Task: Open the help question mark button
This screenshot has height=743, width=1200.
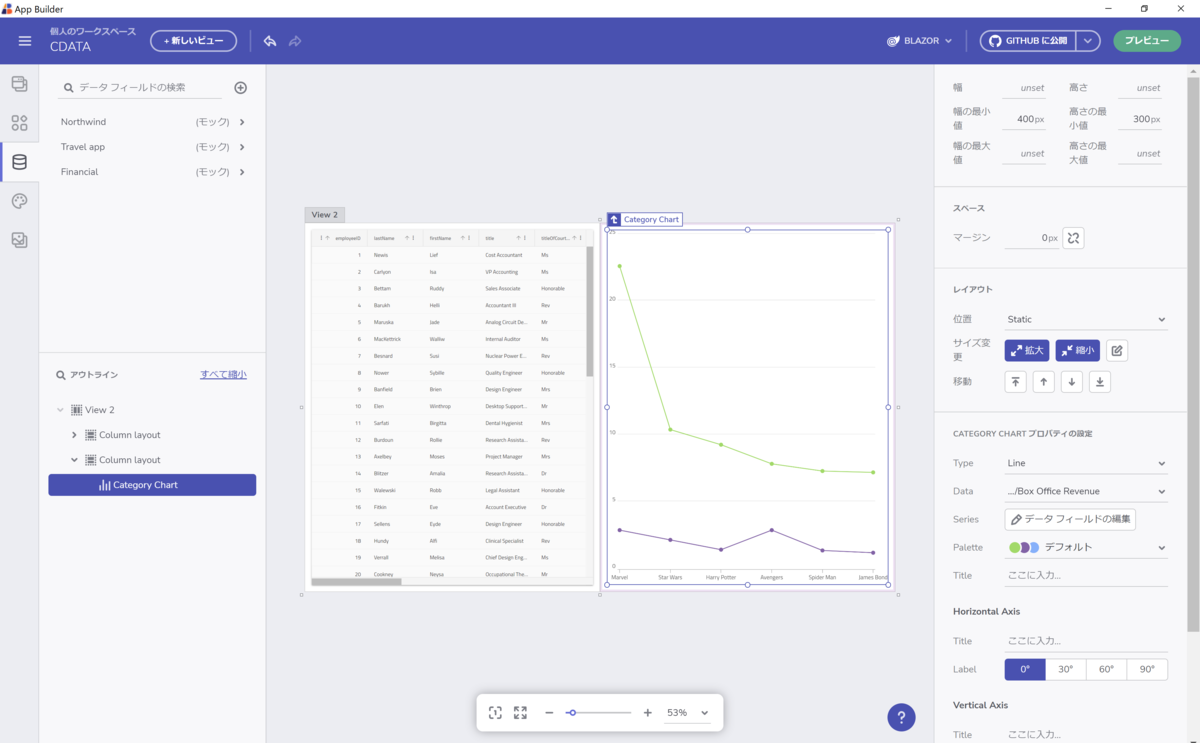Action: point(901,717)
